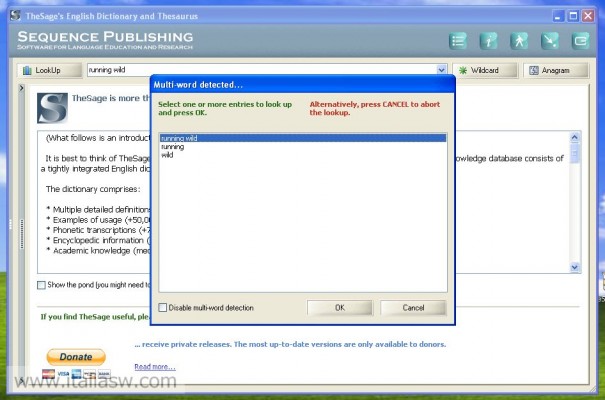The width and height of the screenshot is (605, 400).
Task: Click the list-lines icon in the header
Action: click(x=459, y=41)
